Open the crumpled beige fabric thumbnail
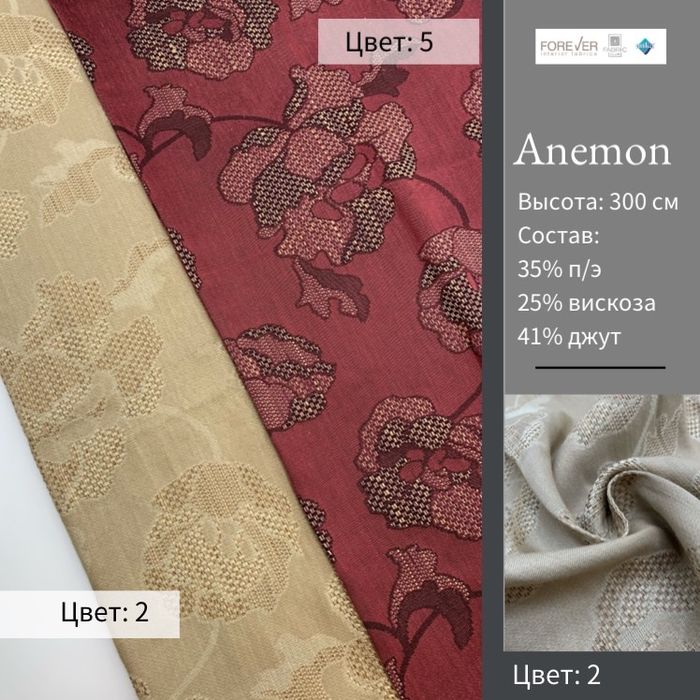700x700 pixels. point(602,522)
